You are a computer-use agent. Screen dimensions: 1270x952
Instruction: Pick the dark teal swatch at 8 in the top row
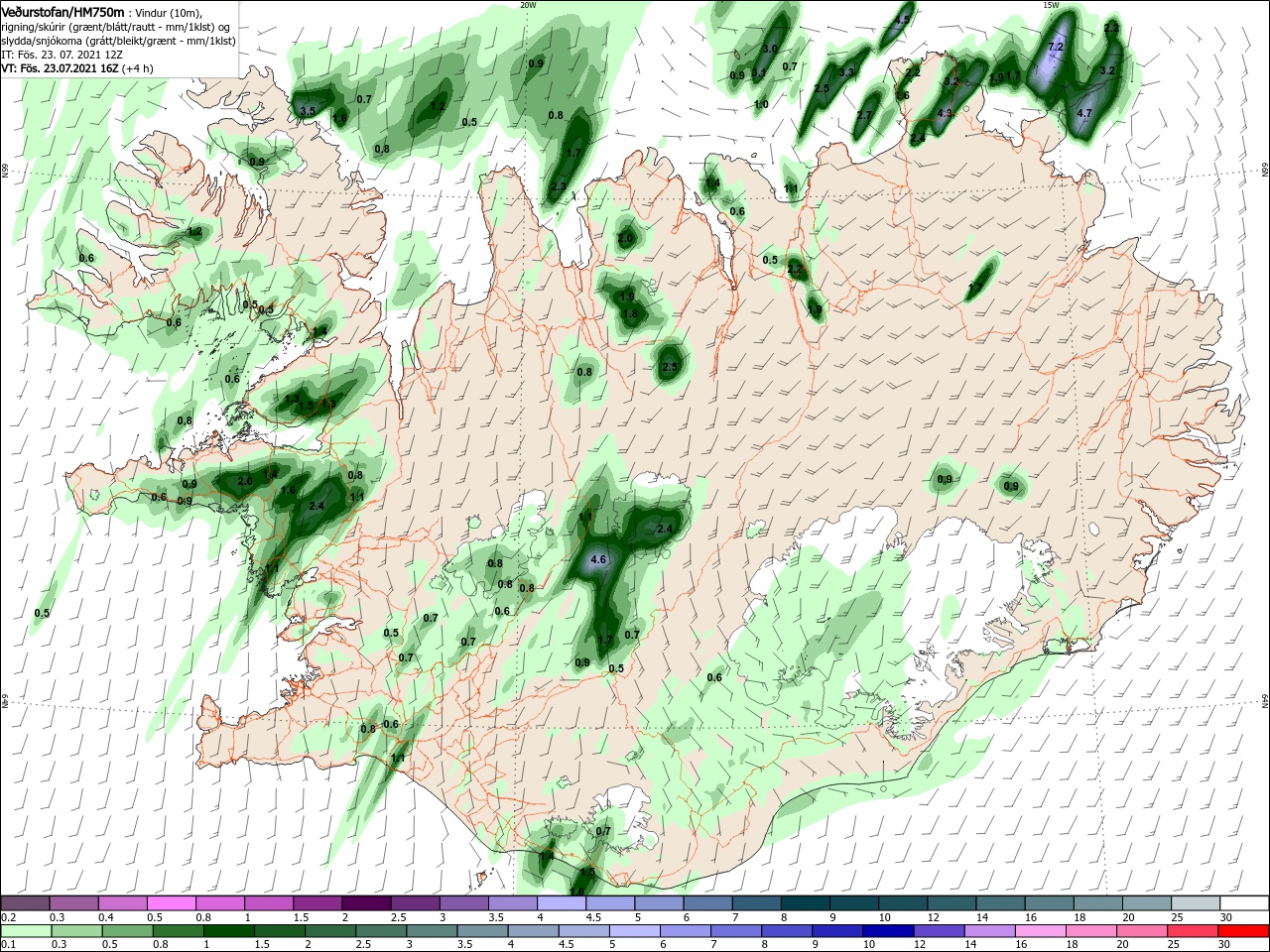[805, 901]
